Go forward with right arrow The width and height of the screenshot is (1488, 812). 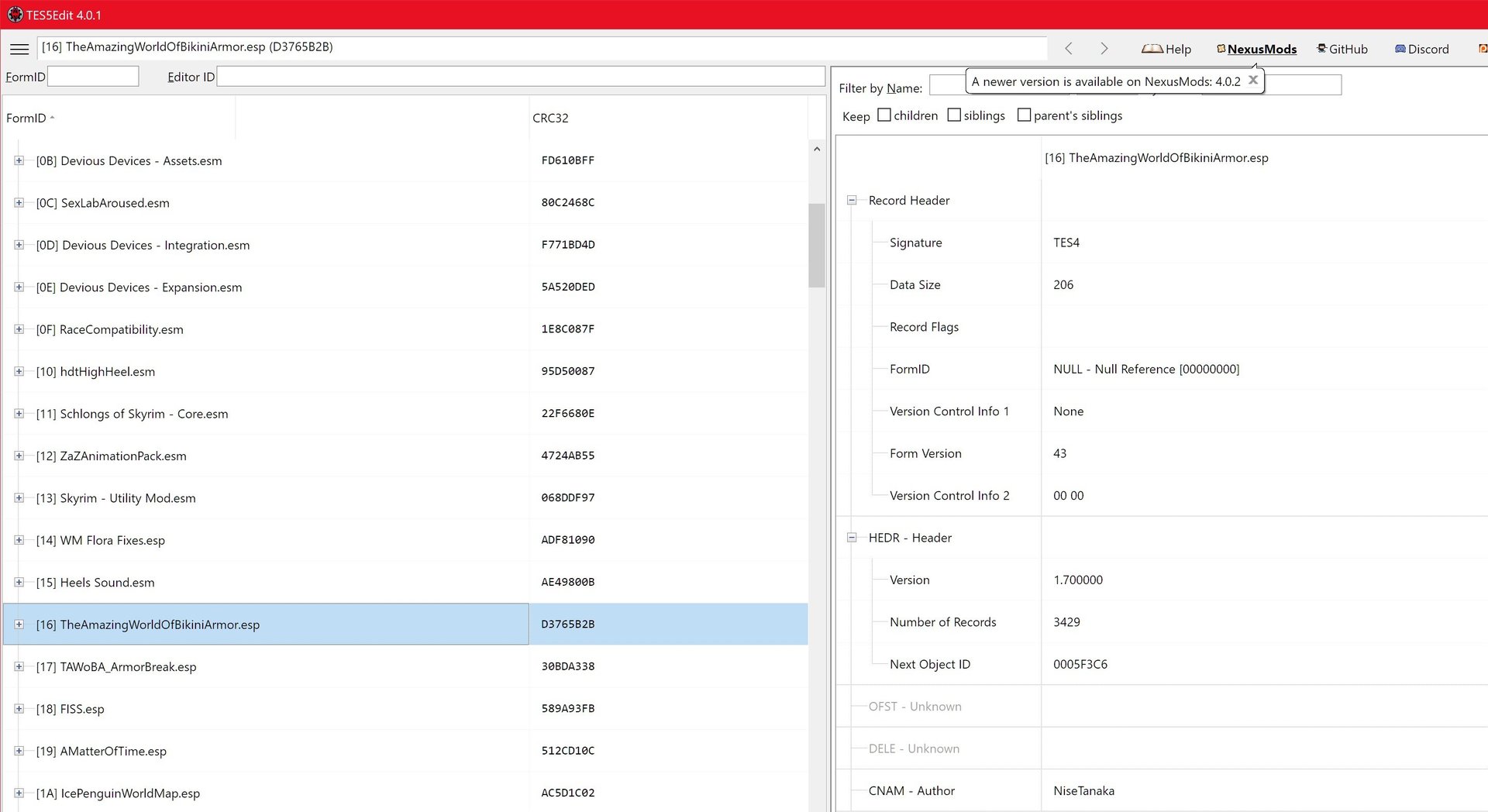coord(1104,48)
